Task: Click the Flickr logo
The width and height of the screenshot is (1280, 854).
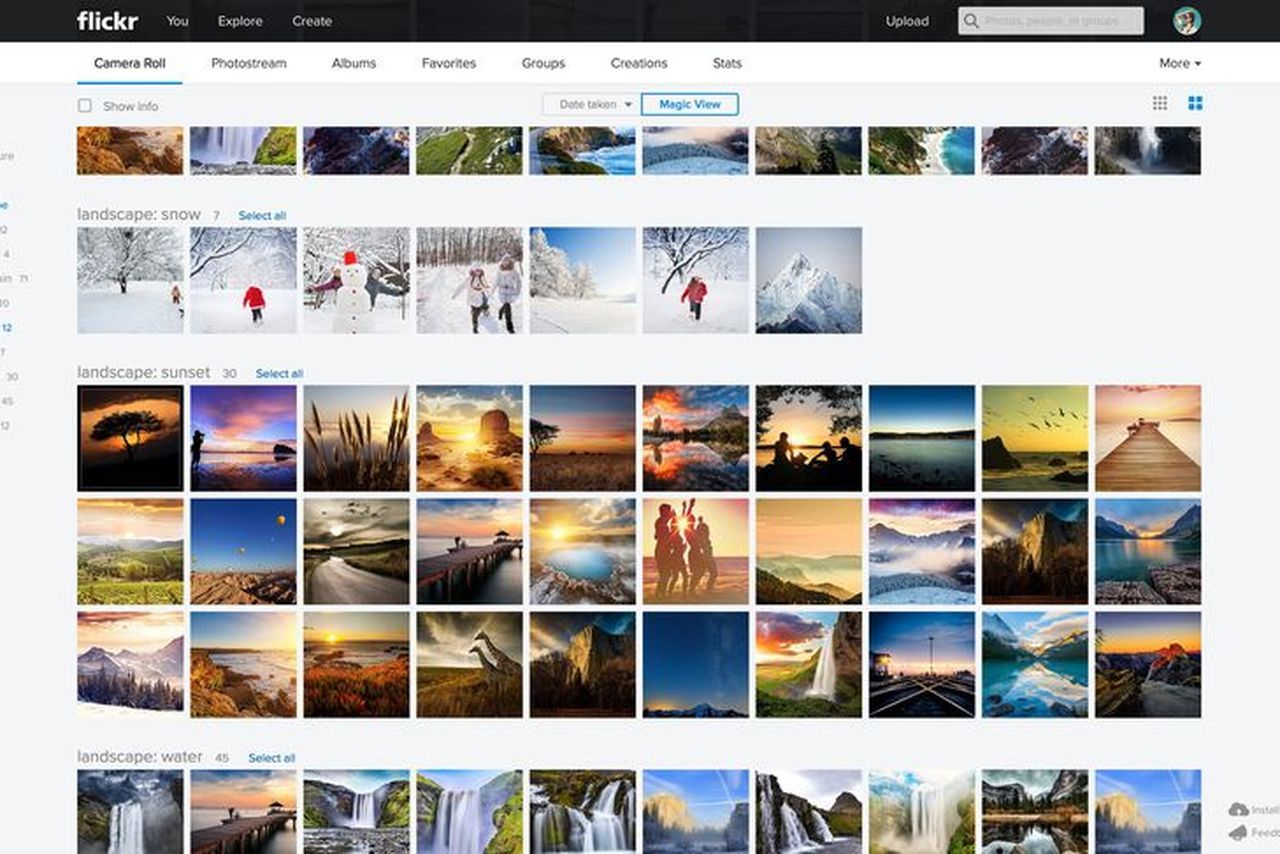Action: 107,21
